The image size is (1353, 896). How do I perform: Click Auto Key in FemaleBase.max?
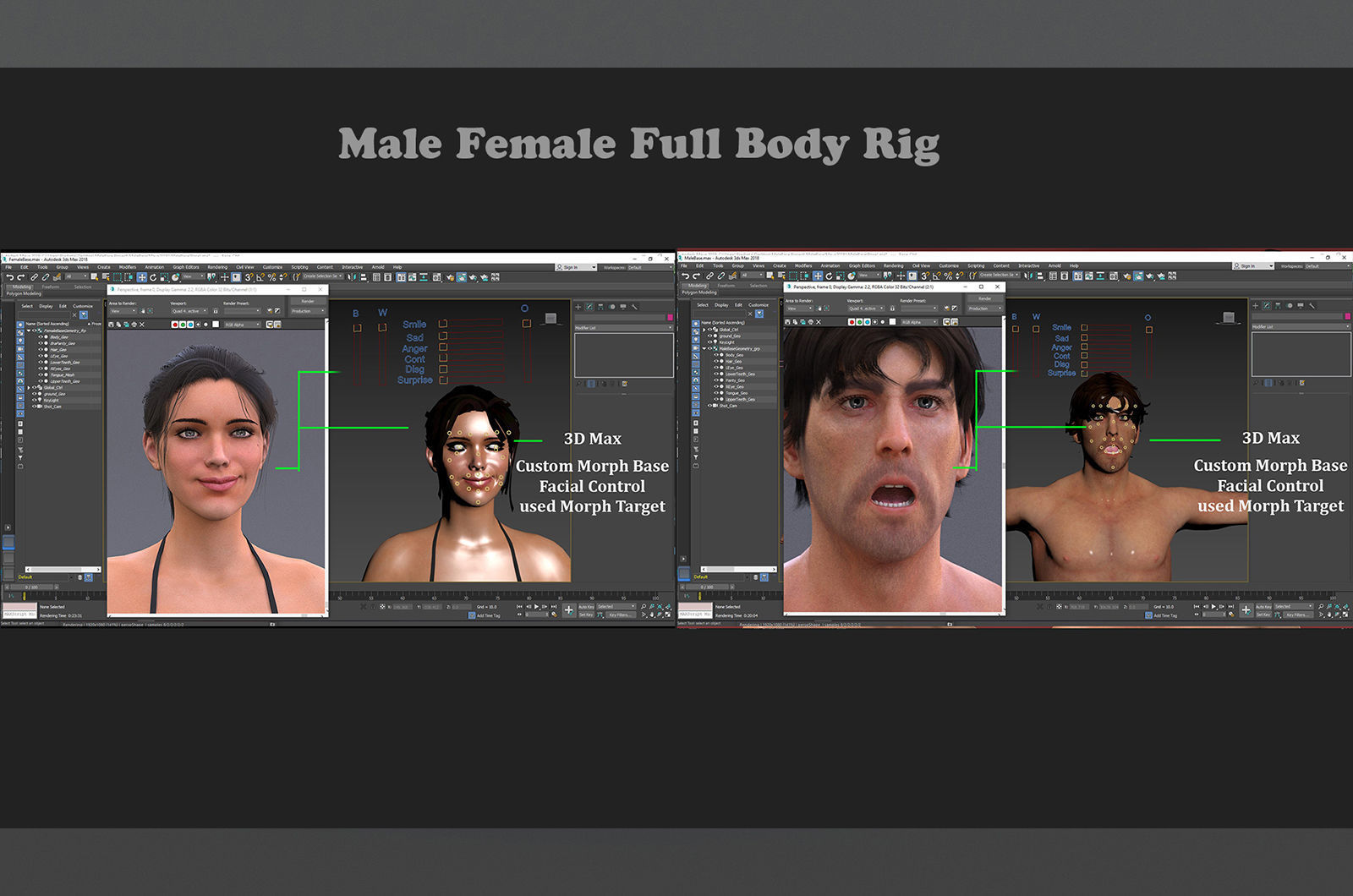(586, 607)
